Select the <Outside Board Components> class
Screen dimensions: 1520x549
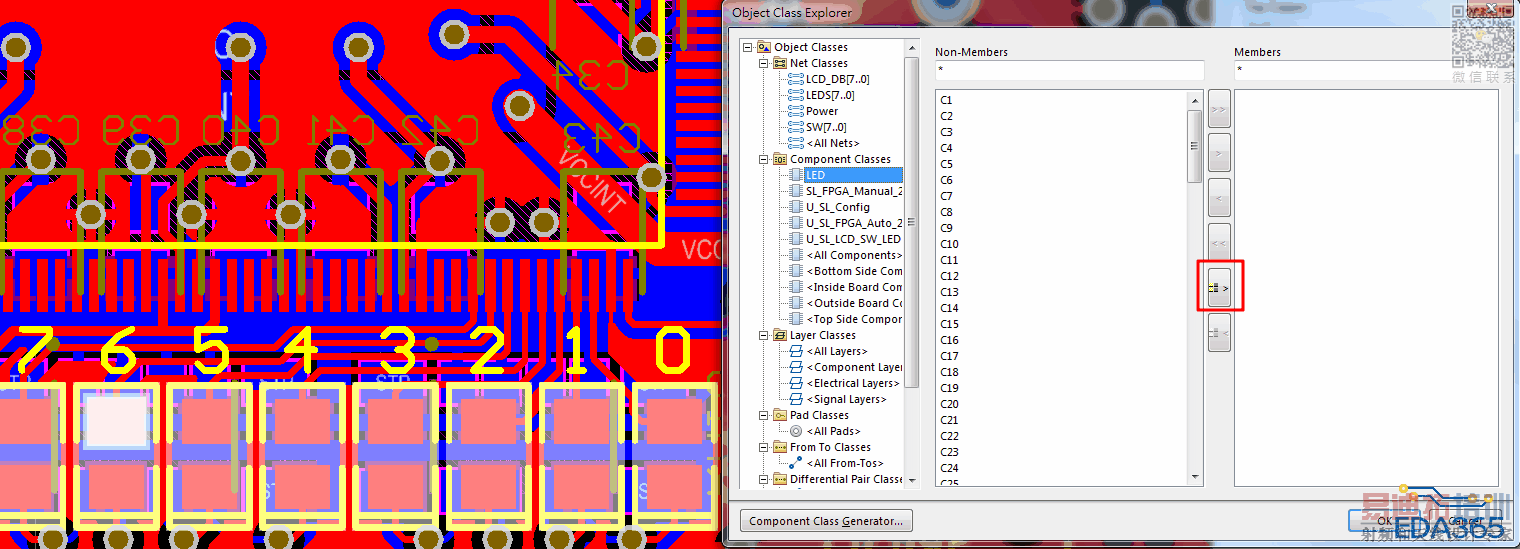click(854, 303)
